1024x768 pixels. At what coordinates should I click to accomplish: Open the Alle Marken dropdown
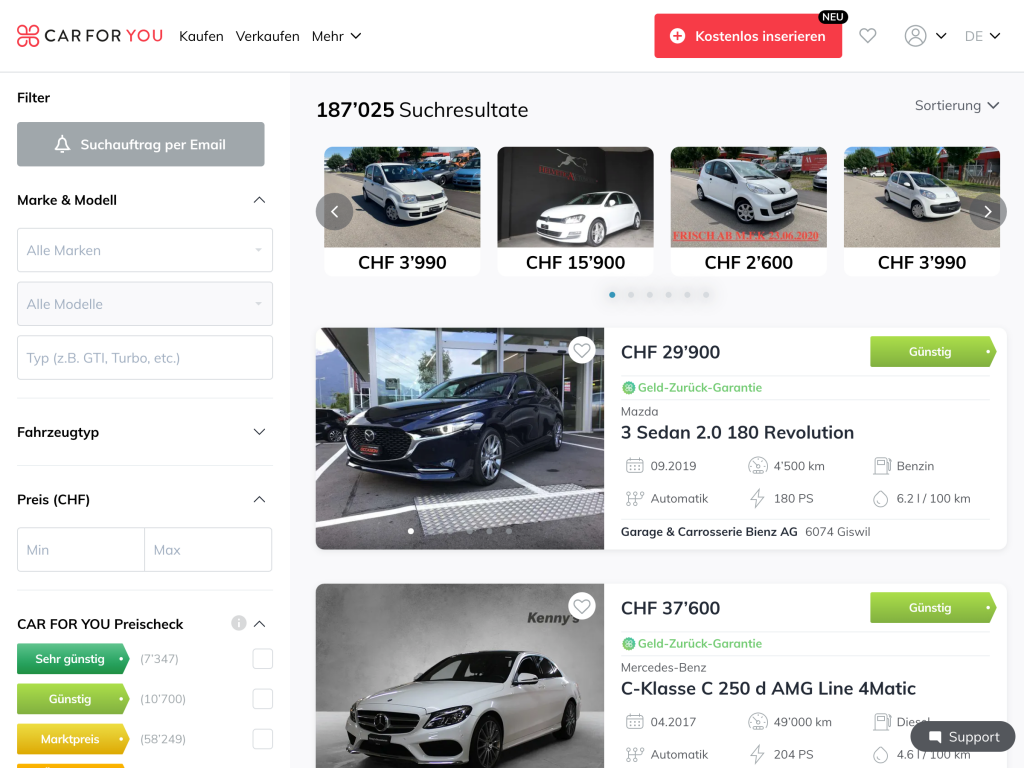pyautogui.click(x=145, y=250)
